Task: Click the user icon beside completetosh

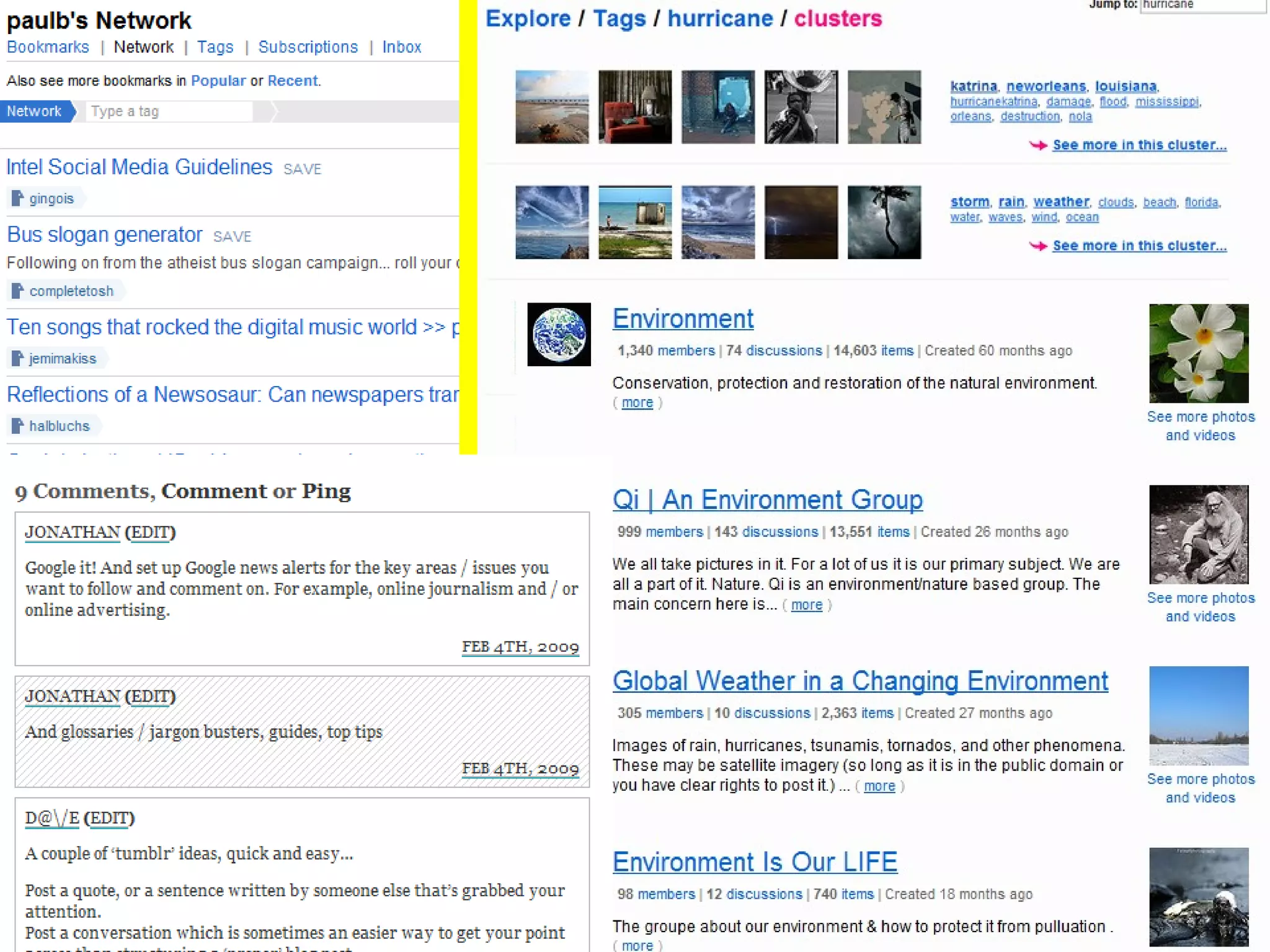Action: [x=17, y=291]
